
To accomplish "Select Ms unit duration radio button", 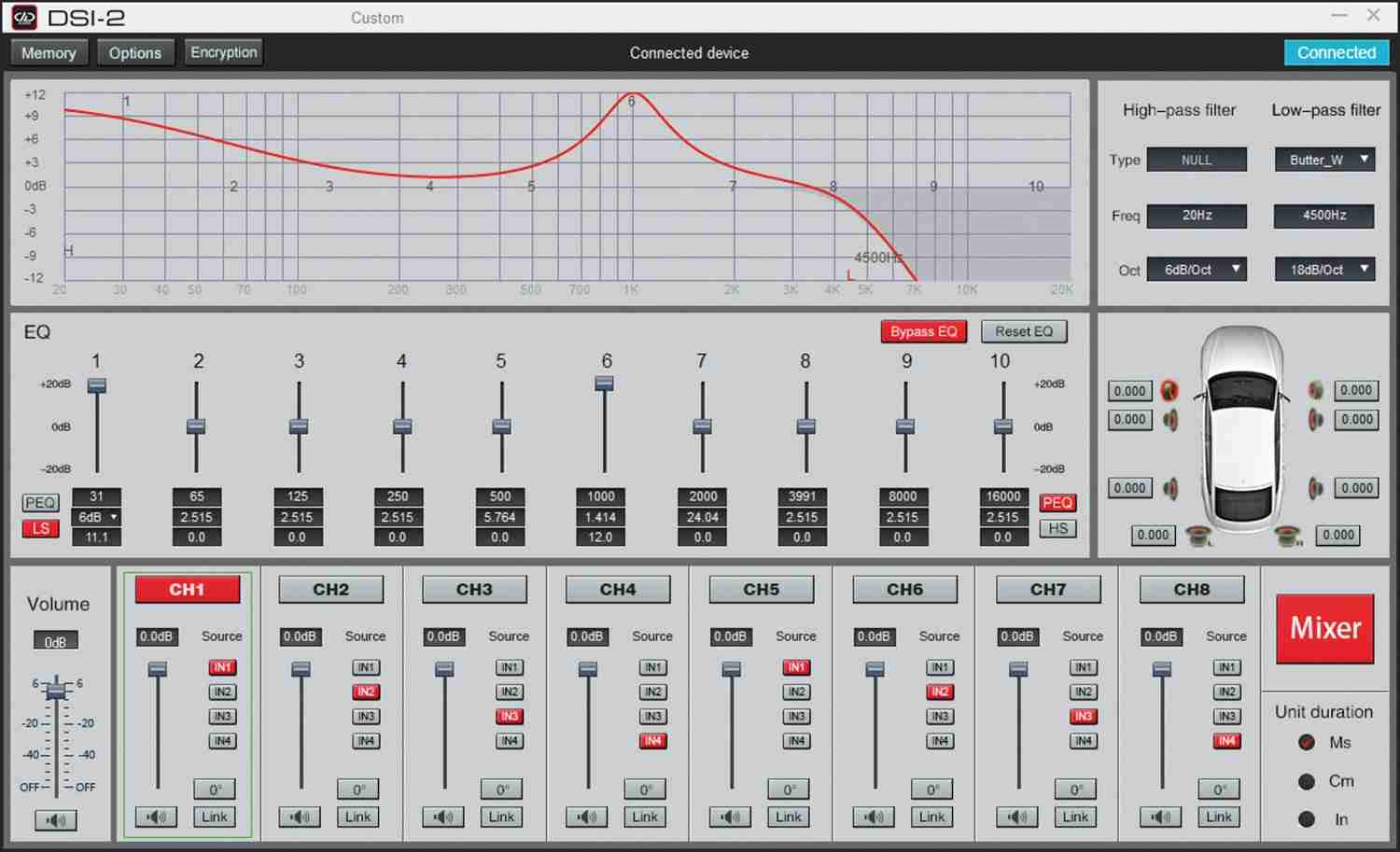I will coord(1307,743).
